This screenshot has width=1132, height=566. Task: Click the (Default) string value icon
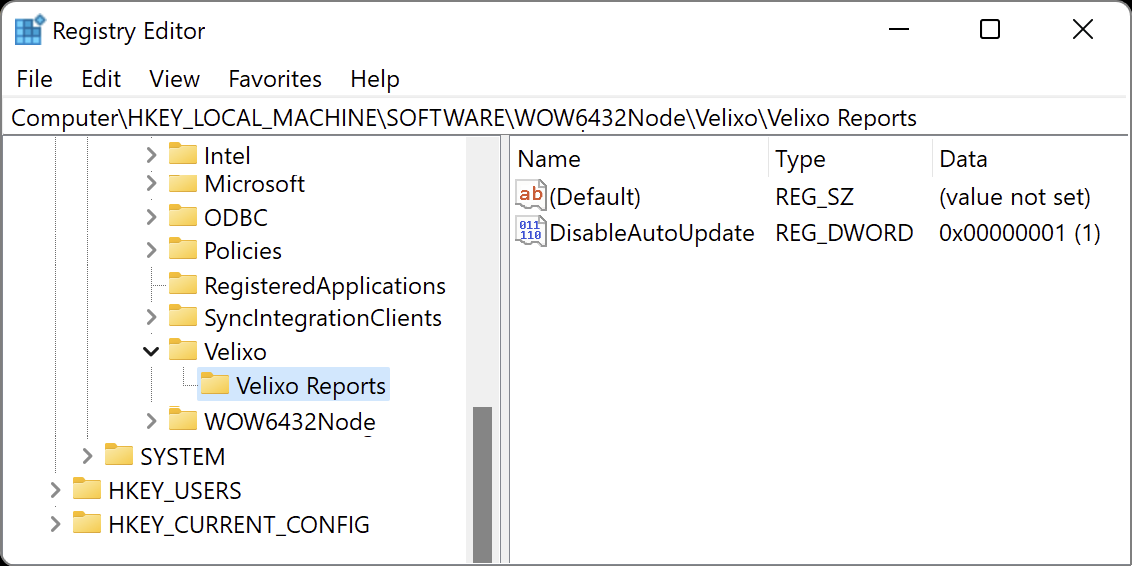click(531, 196)
